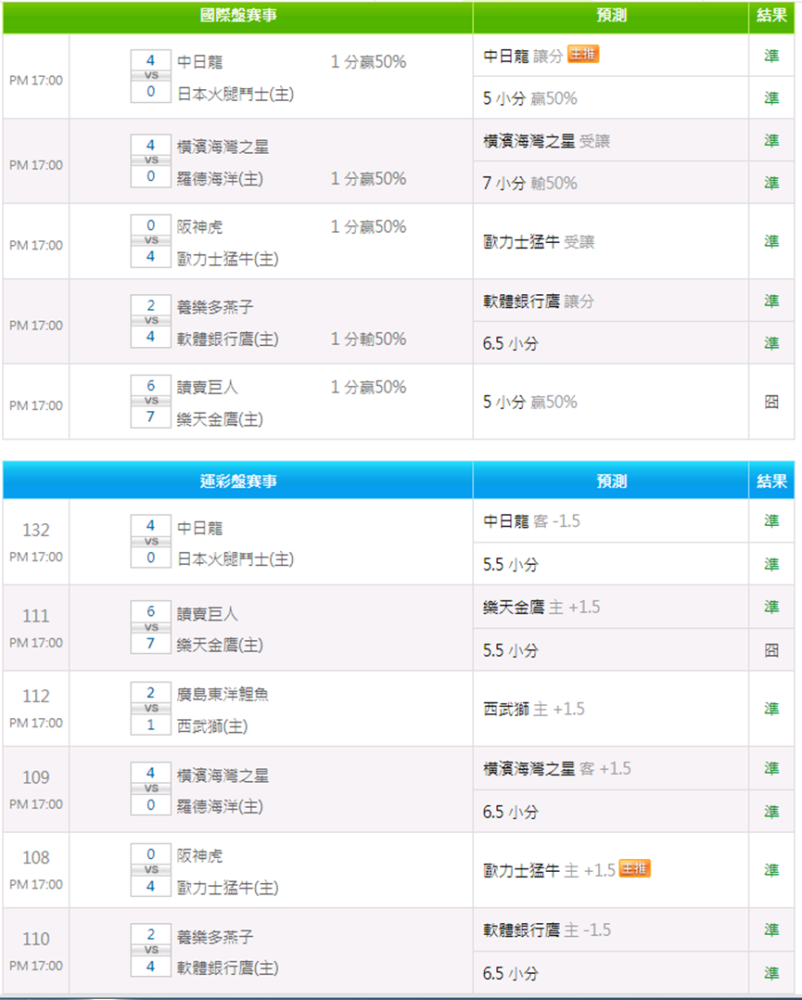Click 養樂多燕子 in game 110's row
This screenshot has width=802, height=1000.
coord(215,937)
